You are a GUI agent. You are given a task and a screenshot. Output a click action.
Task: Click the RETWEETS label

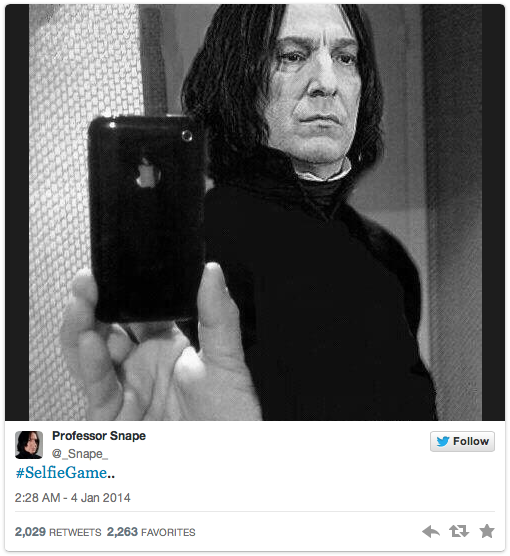(75, 532)
